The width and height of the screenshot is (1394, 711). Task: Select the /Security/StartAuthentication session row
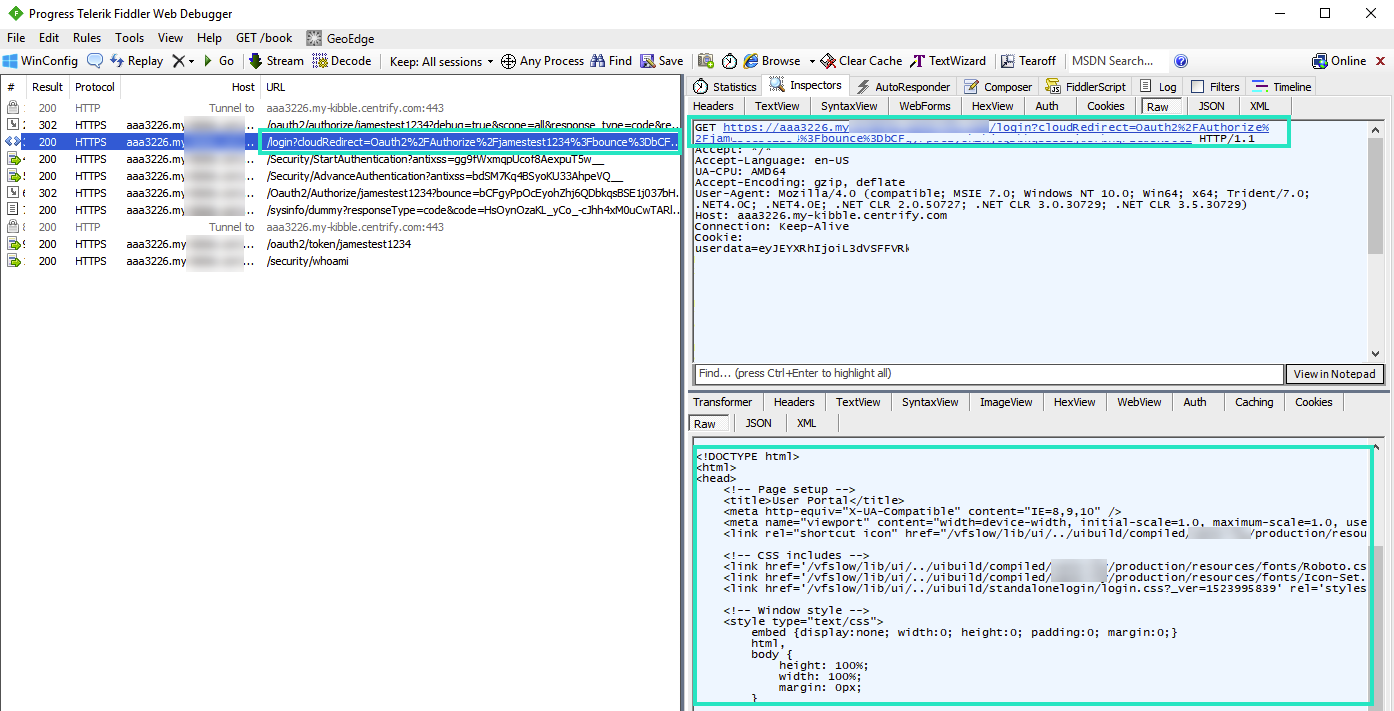[342, 159]
